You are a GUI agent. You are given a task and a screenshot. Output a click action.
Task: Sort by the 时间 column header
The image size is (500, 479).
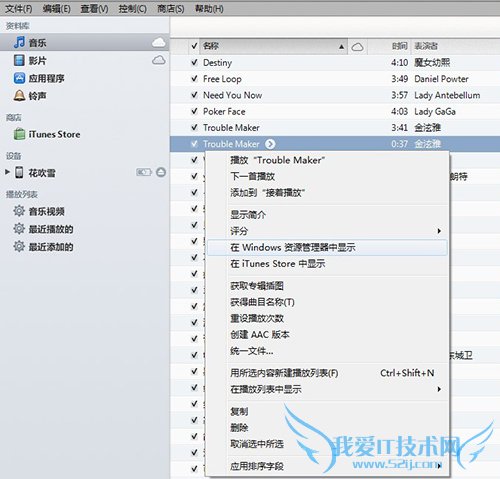399,46
